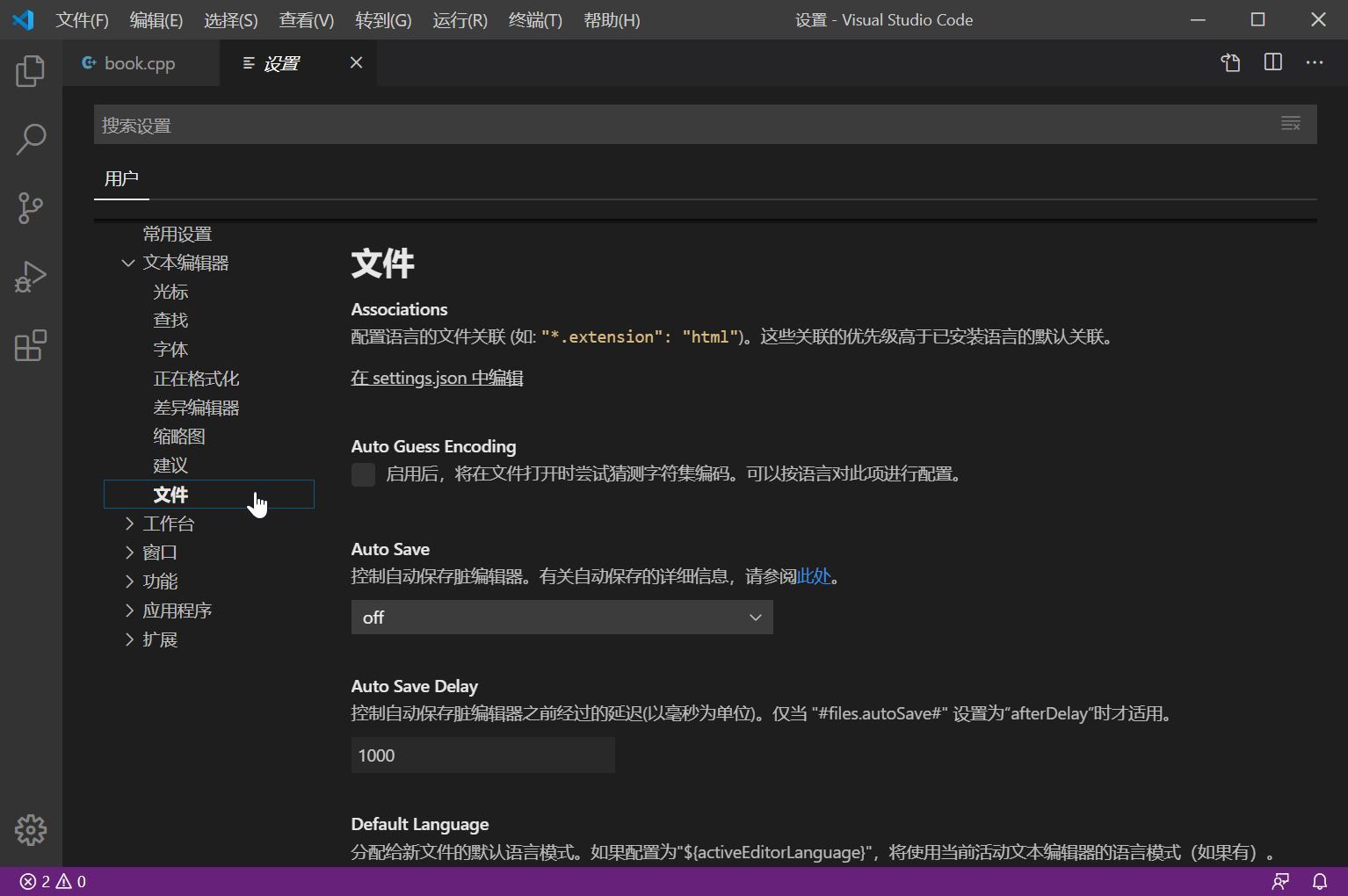Open the Explorer view in the activity bar
This screenshot has width=1348, height=896.
pos(31,70)
